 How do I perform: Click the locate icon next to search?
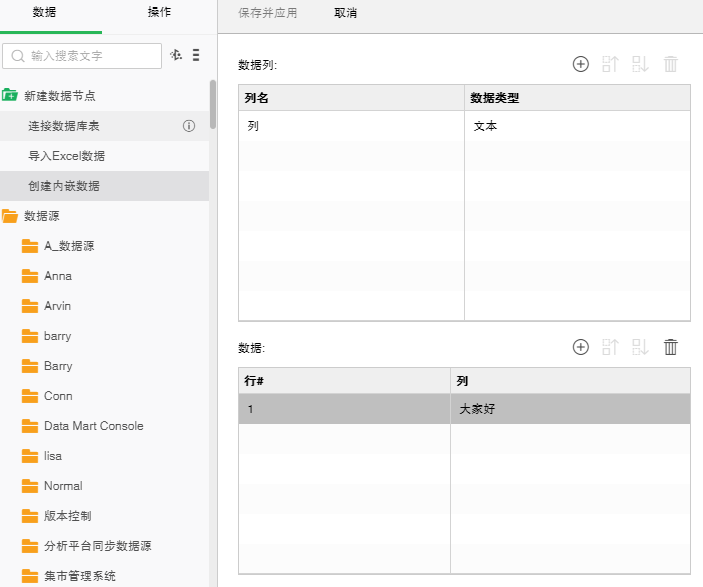[176, 55]
